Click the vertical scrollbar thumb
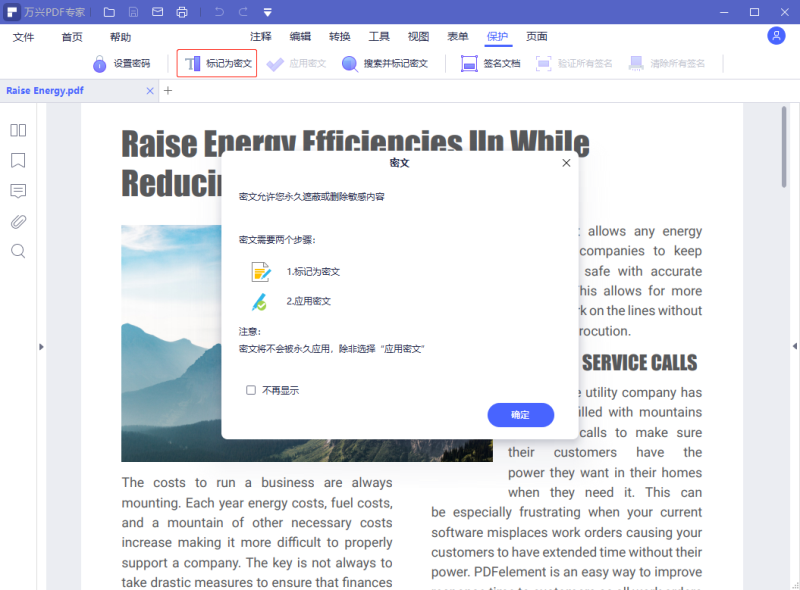Viewport: 800px width, 590px height. 784,147
